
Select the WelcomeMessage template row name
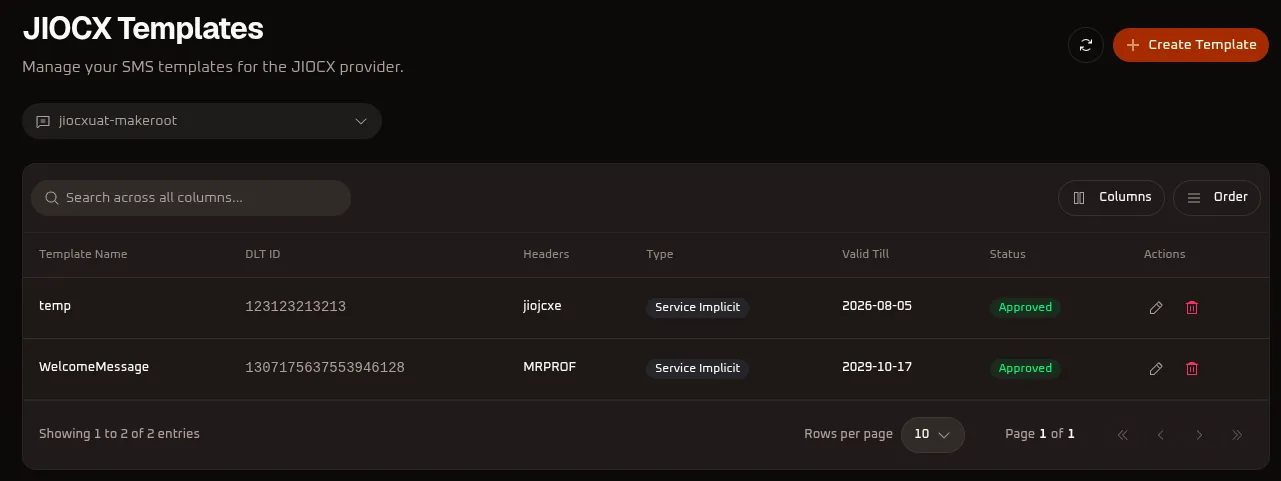[x=94, y=367]
